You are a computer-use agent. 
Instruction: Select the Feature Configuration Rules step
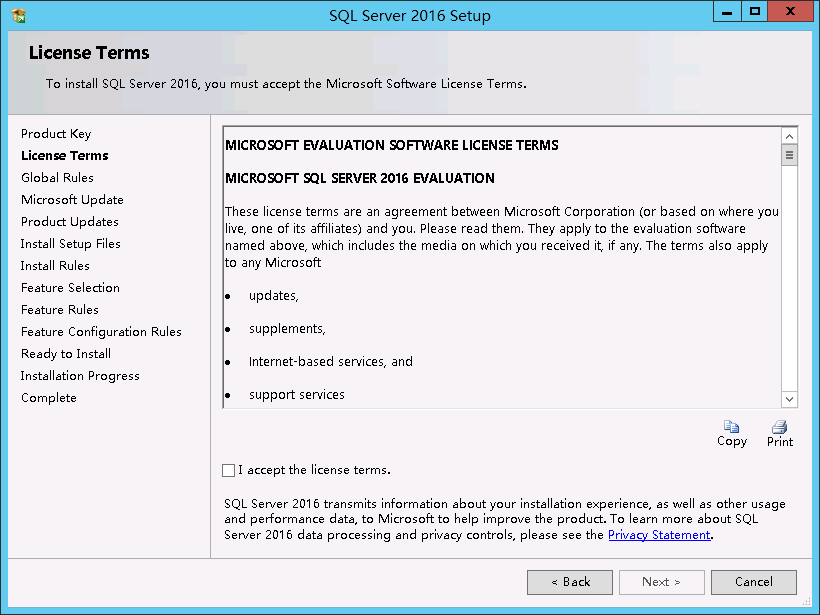point(101,332)
